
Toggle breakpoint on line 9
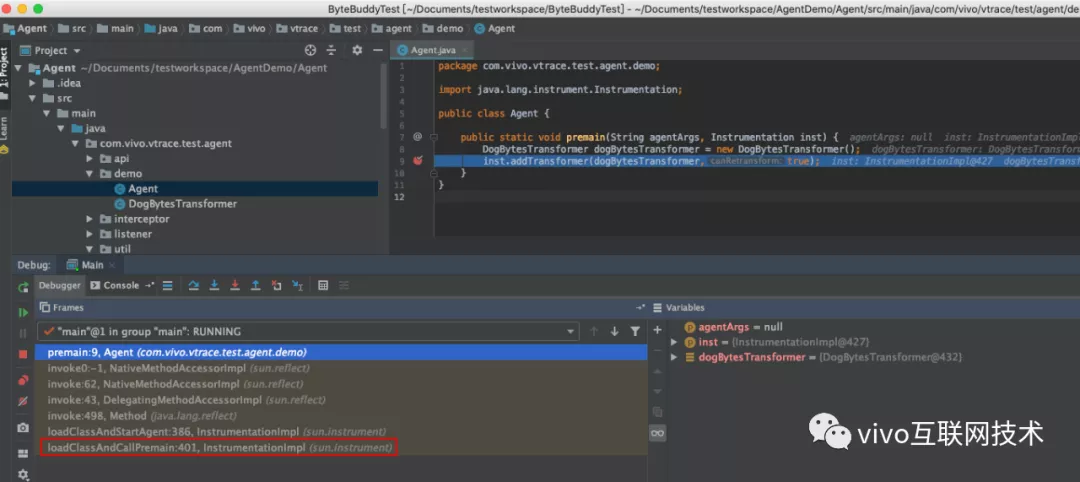pyautogui.click(x=417, y=160)
